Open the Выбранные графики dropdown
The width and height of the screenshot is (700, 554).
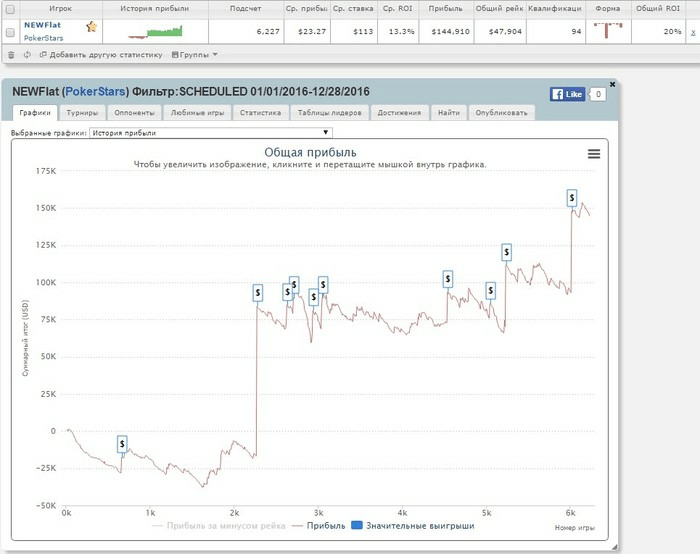210,132
